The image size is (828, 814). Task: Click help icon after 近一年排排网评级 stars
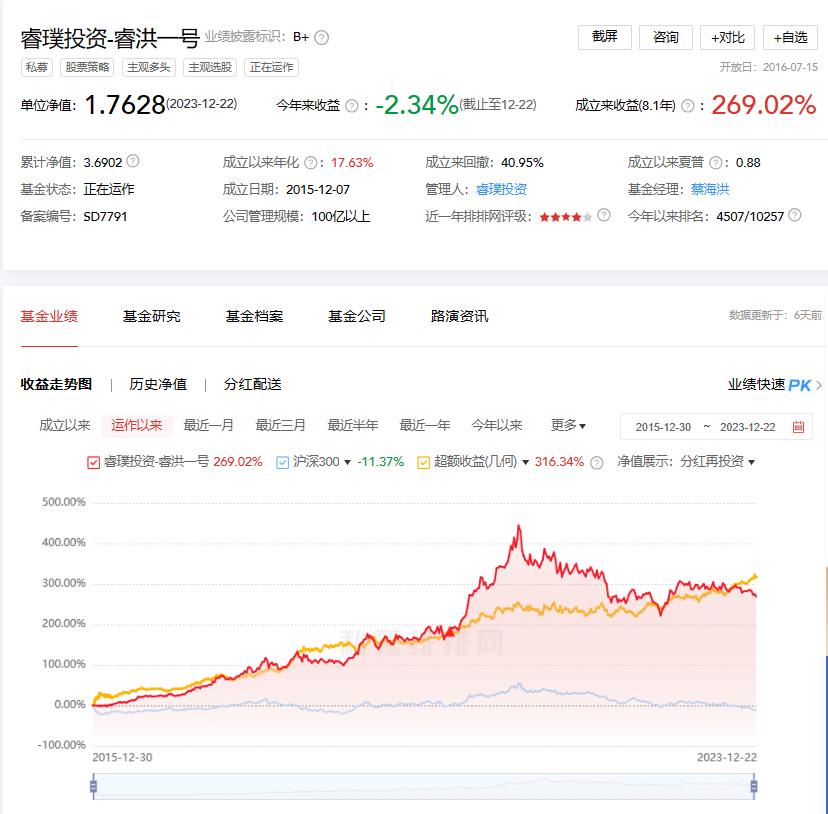(x=604, y=214)
